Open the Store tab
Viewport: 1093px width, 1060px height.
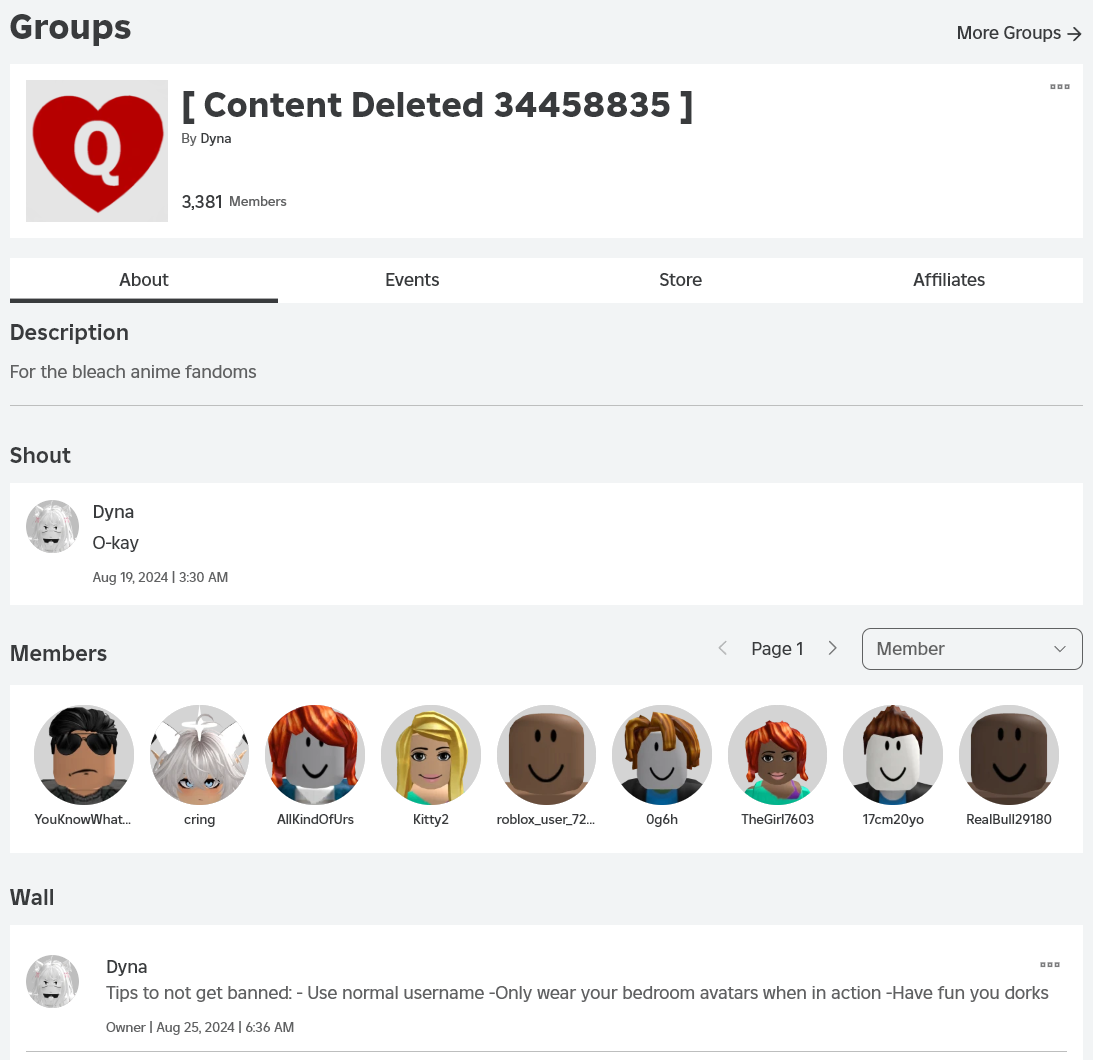[x=680, y=280]
